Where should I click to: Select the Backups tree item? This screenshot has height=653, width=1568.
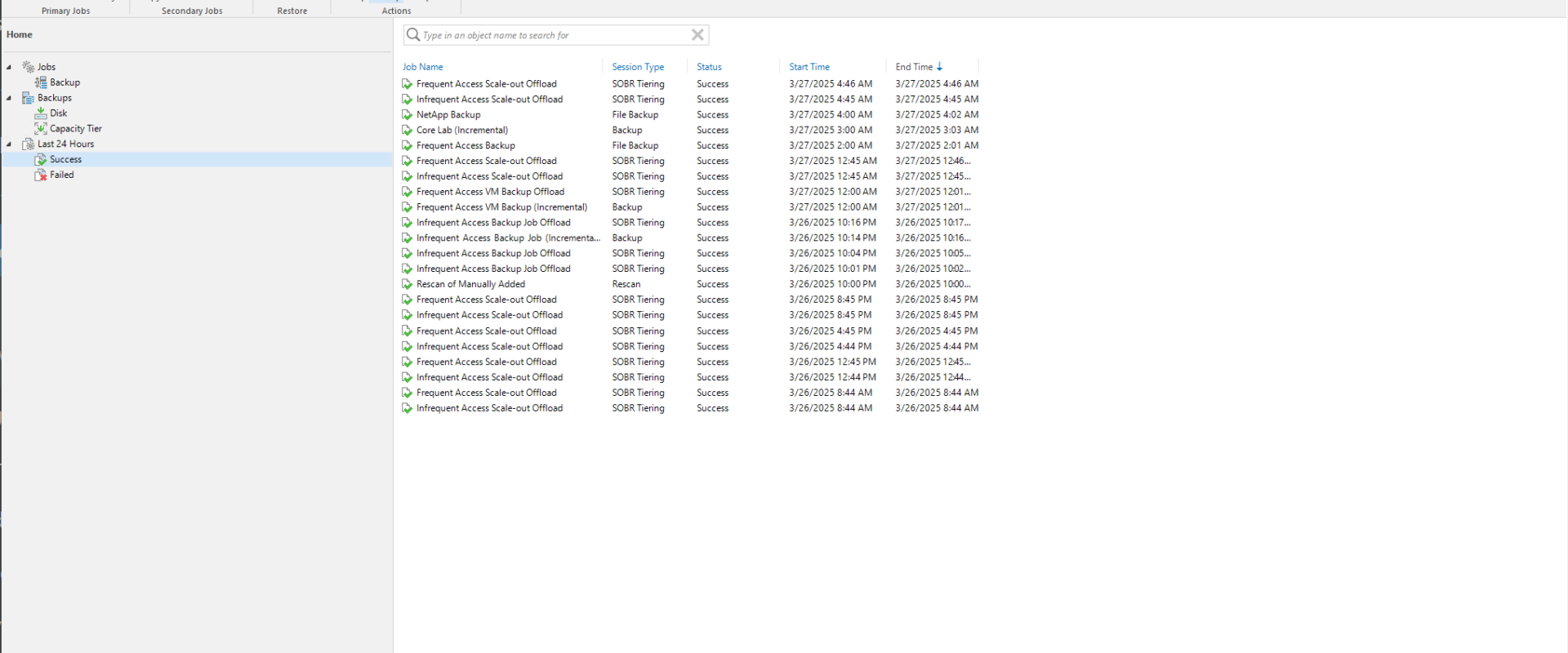[55, 98]
